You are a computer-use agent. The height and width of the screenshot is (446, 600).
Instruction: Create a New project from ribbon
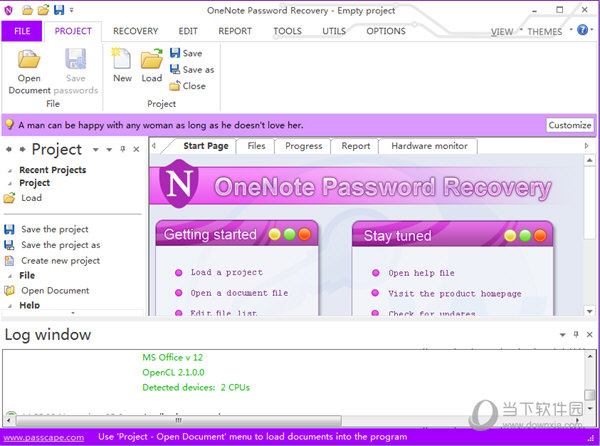(122, 59)
